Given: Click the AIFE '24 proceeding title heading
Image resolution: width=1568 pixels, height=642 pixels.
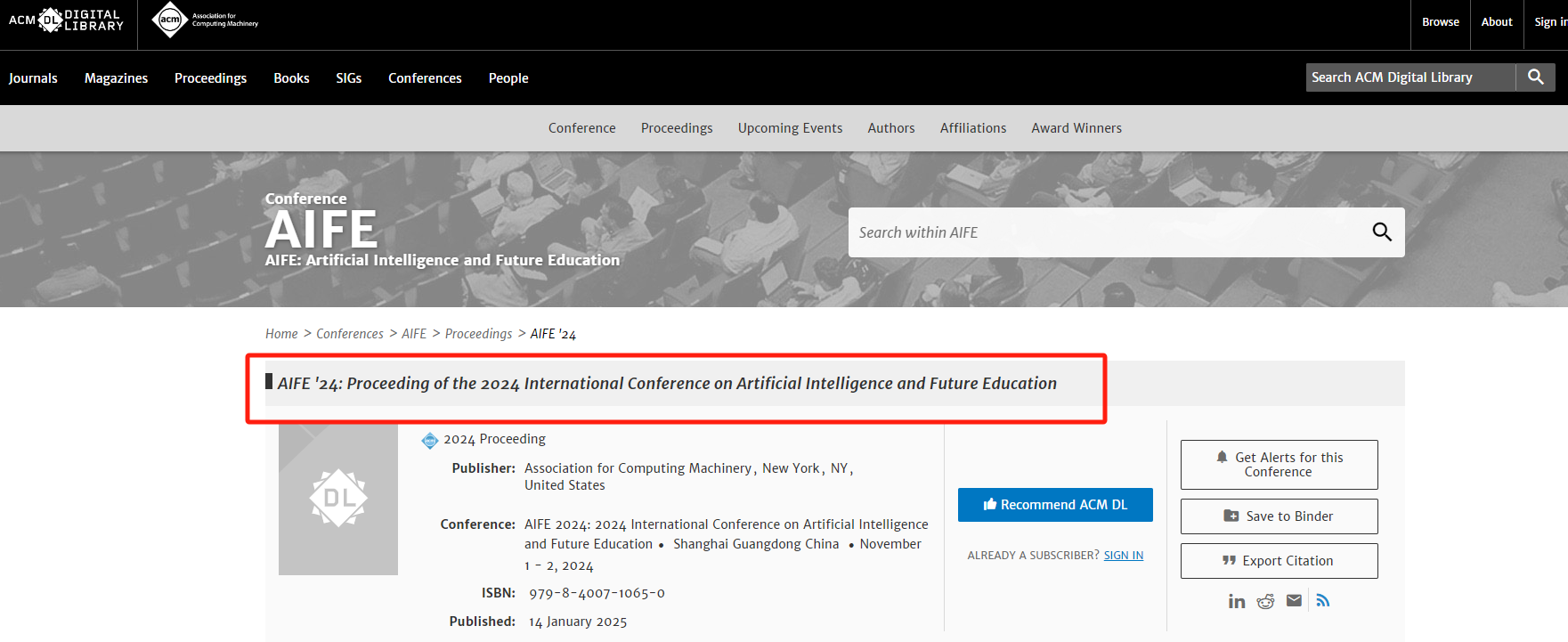Looking at the screenshot, I should pyautogui.click(x=667, y=384).
